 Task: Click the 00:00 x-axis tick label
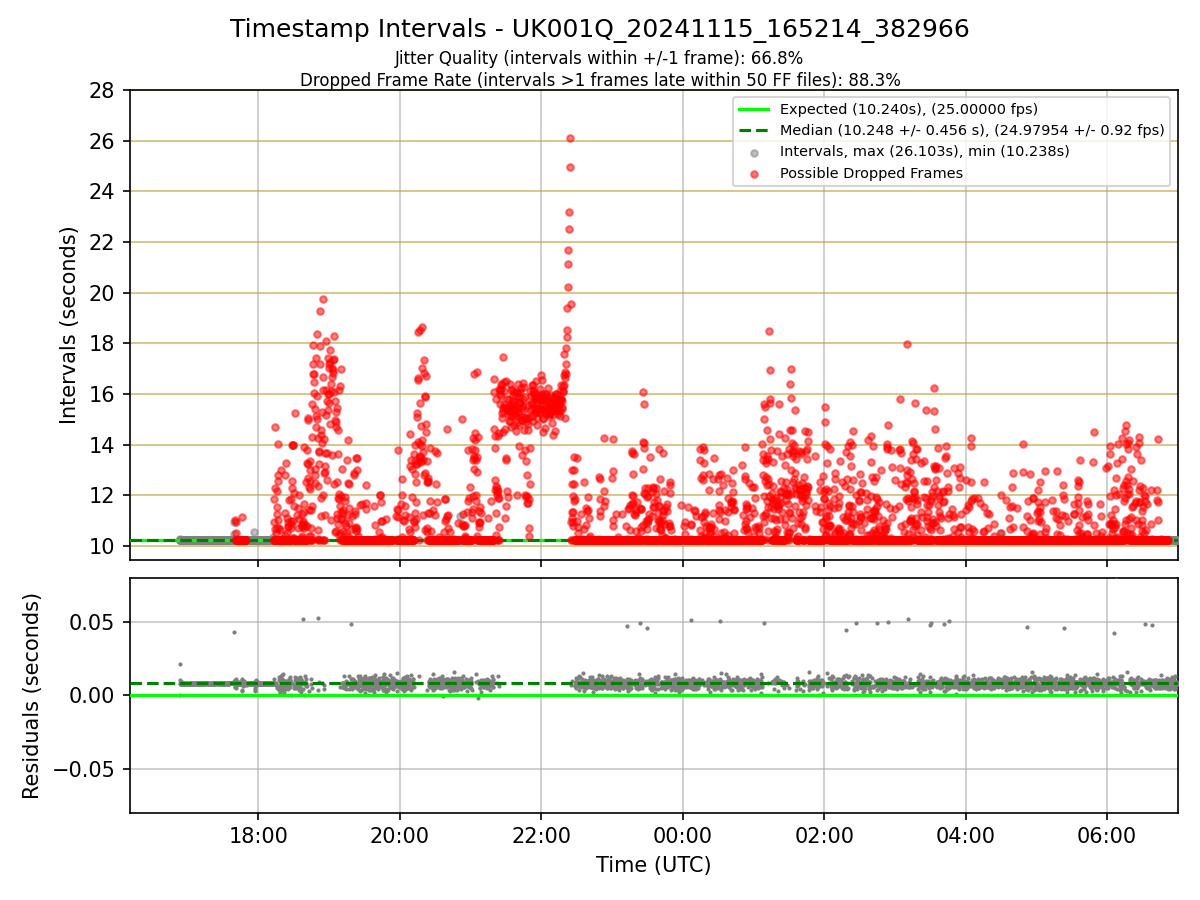[683, 835]
